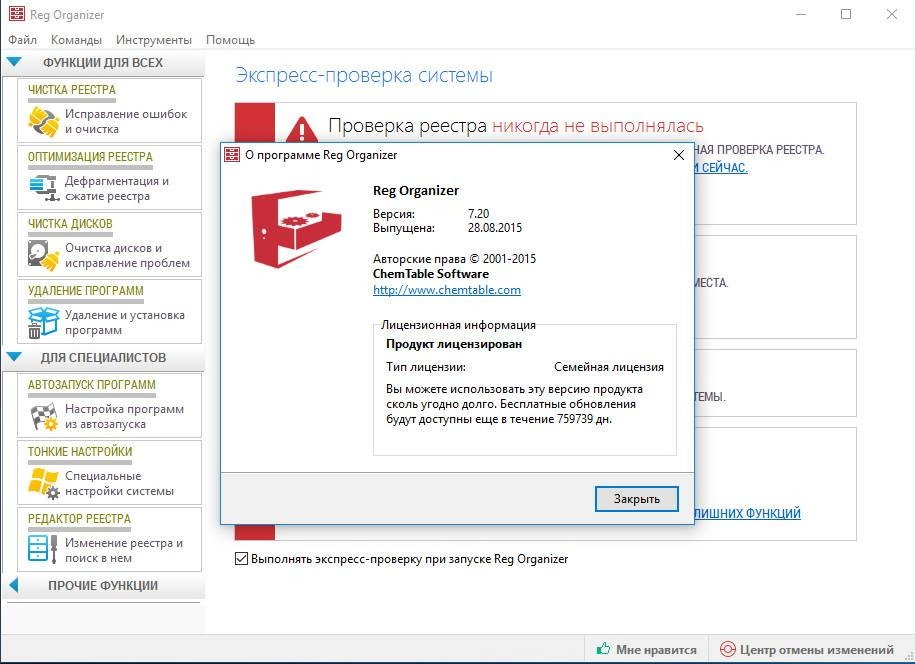The height and width of the screenshot is (664, 915).
Task: Click Настройка программ из автозапуска text
Action: (124, 416)
